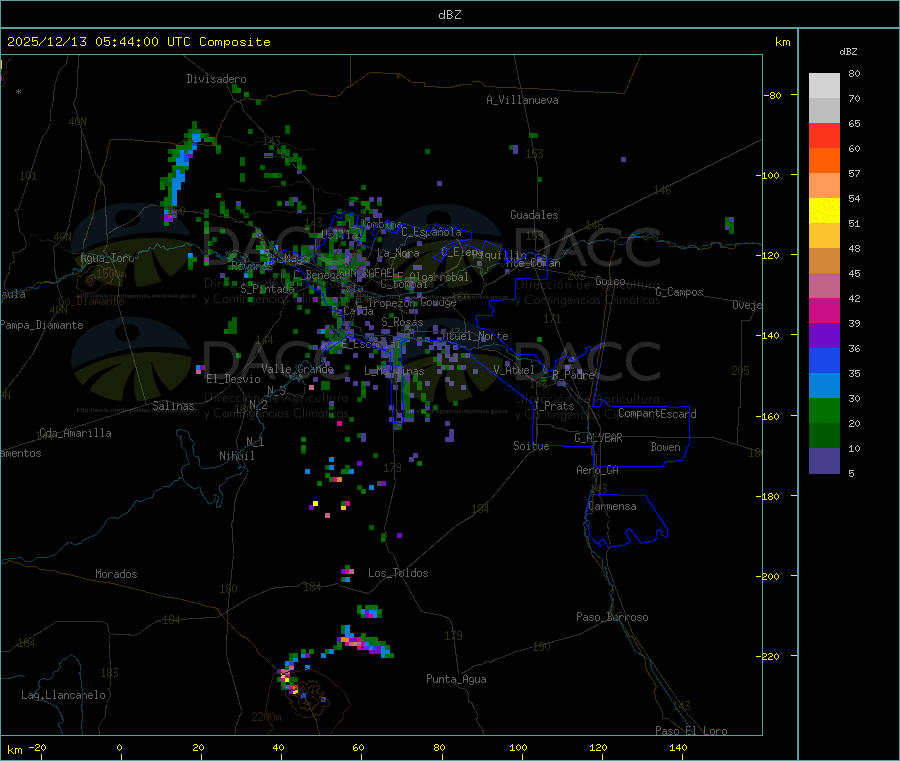Click the Cda_Amarilla label
The image size is (900, 761).
tap(75, 433)
